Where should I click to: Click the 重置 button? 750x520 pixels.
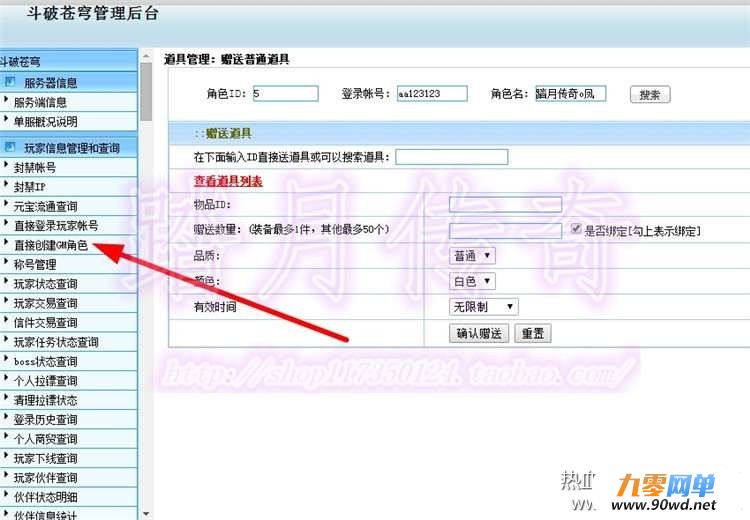click(533, 333)
